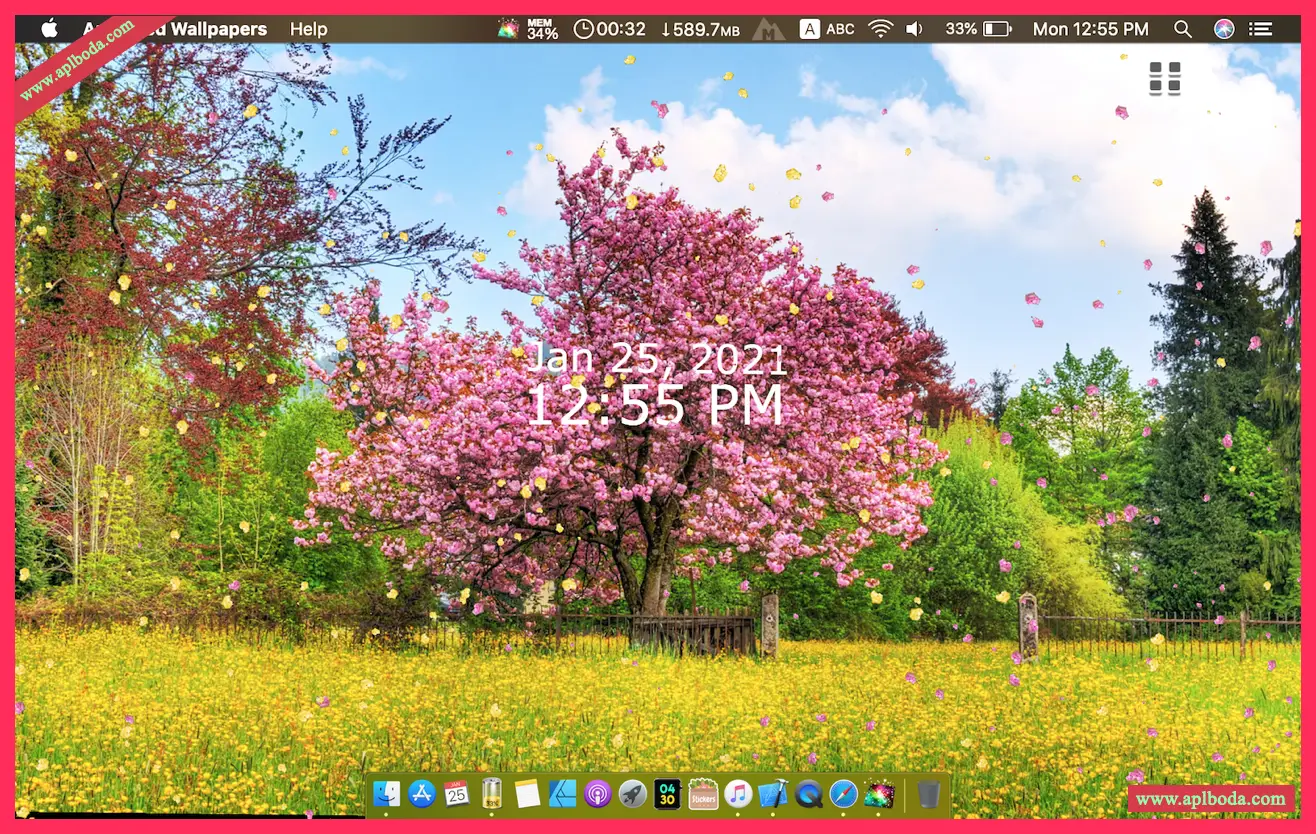The width and height of the screenshot is (1316, 834).
Task: Launch Affinity Designer from the Dock
Action: [562, 794]
